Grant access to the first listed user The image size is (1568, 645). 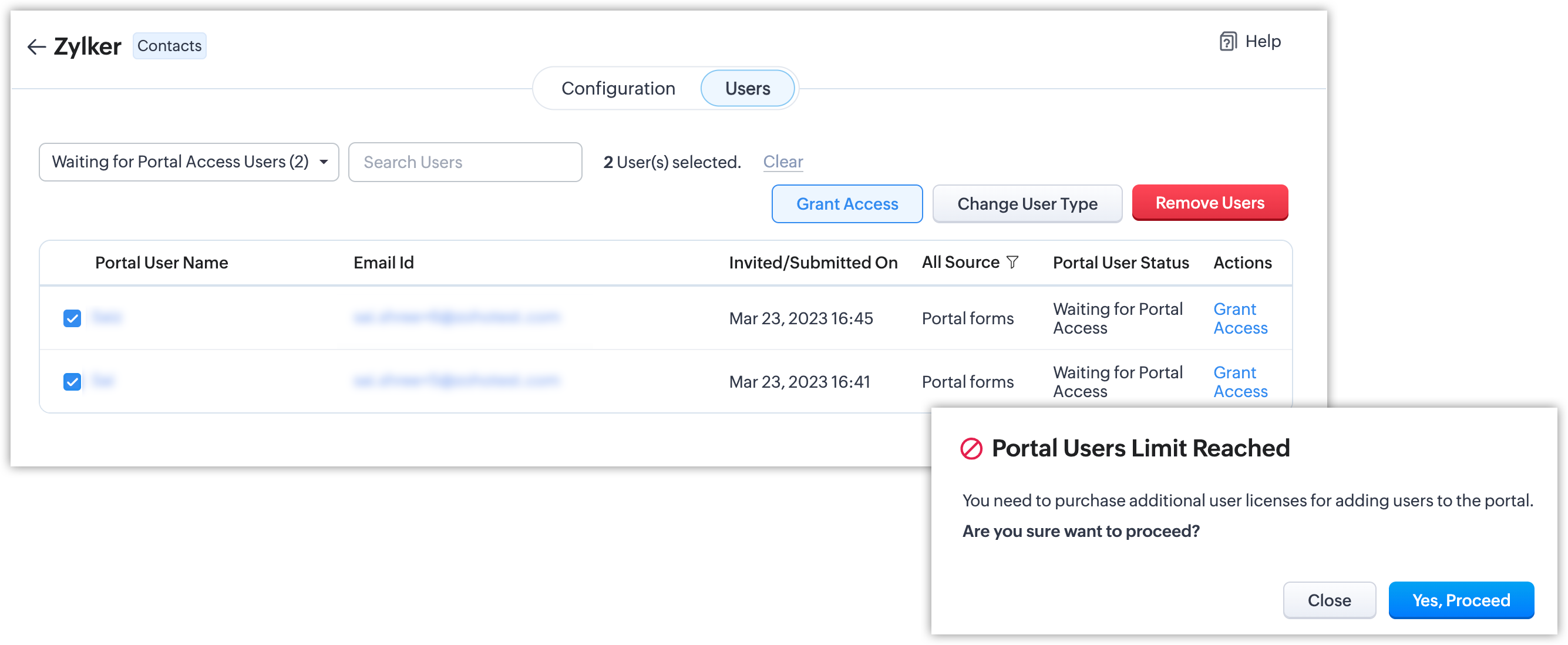point(1240,318)
